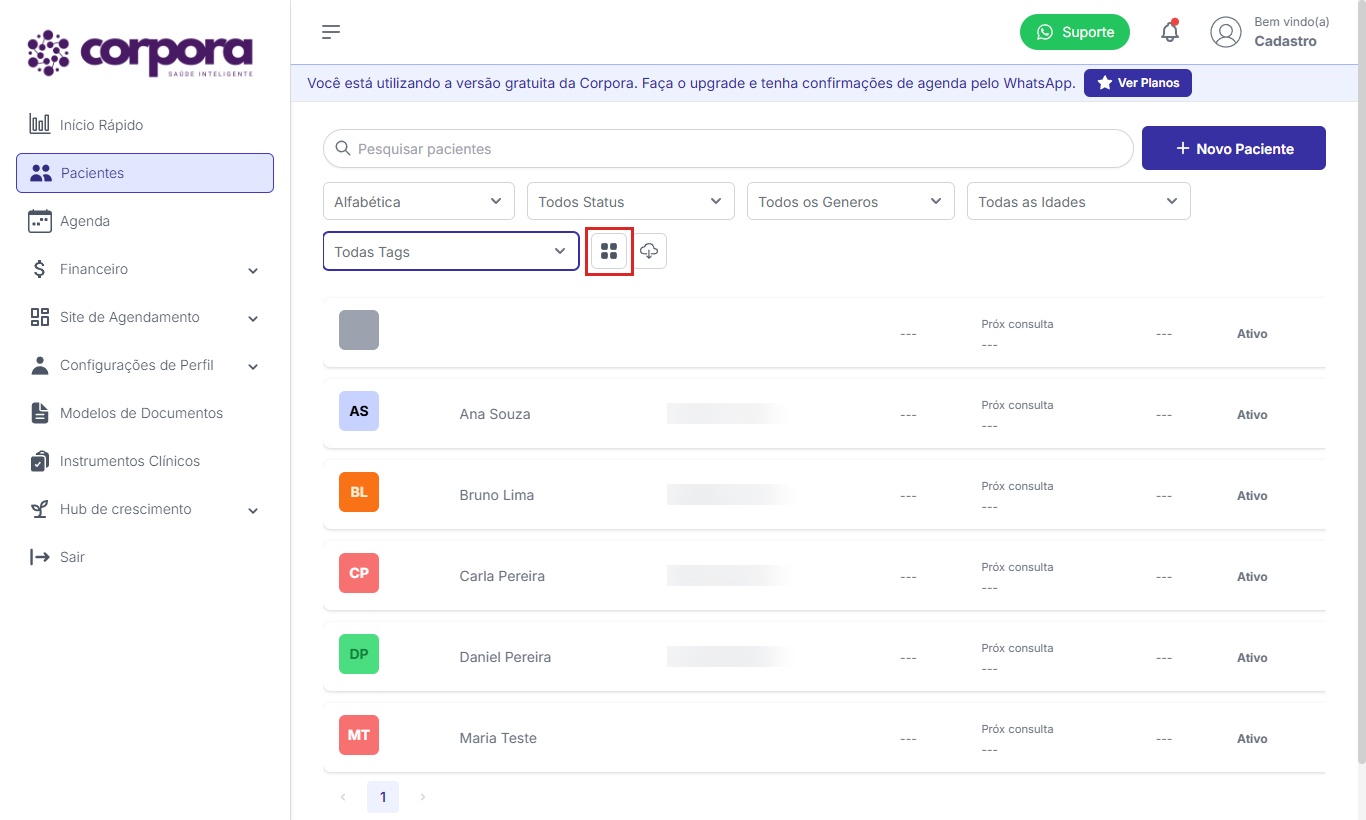
Task: Click the next page arrow
Action: (x=423, y=797)
